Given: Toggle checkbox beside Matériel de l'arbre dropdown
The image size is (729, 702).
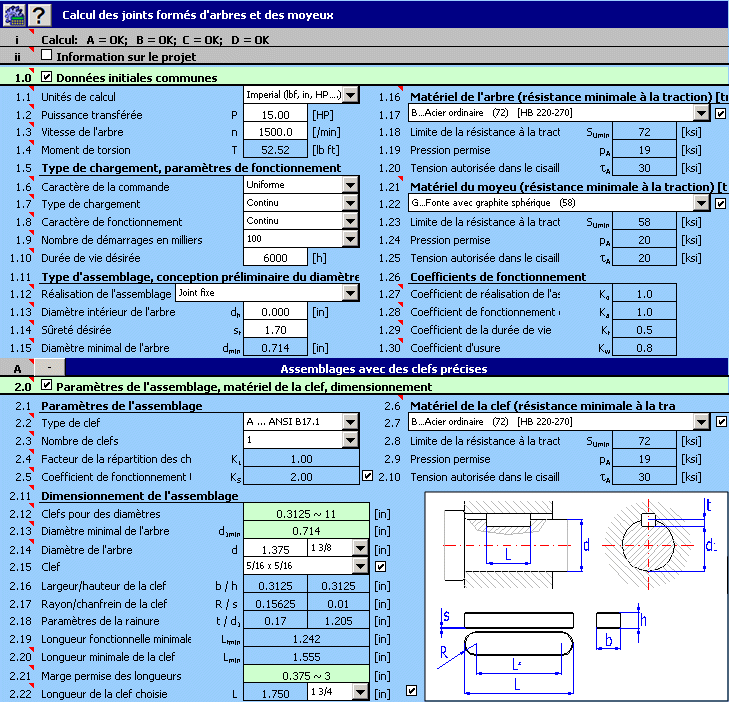Looking at the screenshot, I should tap(720, 113).
